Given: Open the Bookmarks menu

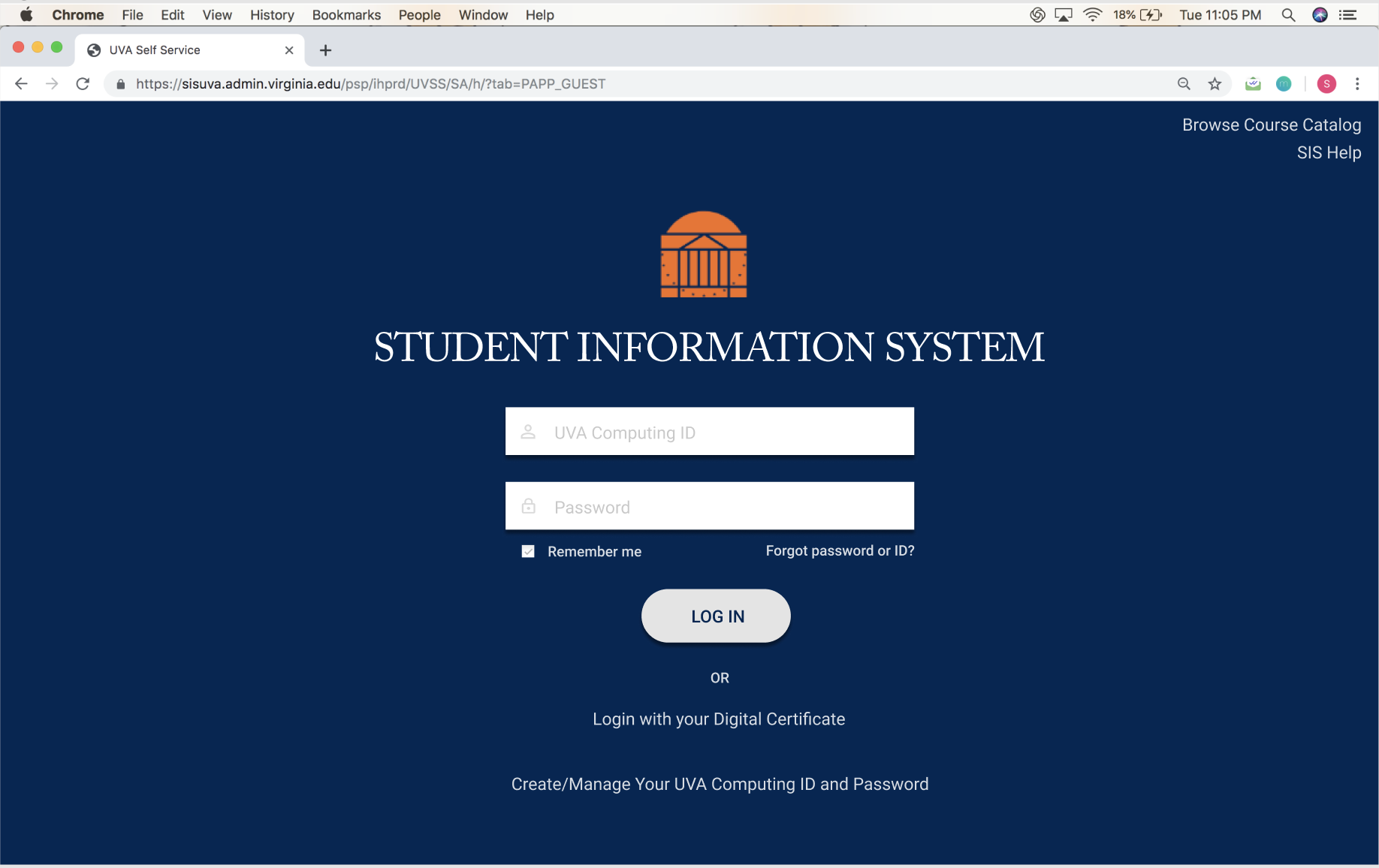Looking at the screenshot, I should pos(346,15).
